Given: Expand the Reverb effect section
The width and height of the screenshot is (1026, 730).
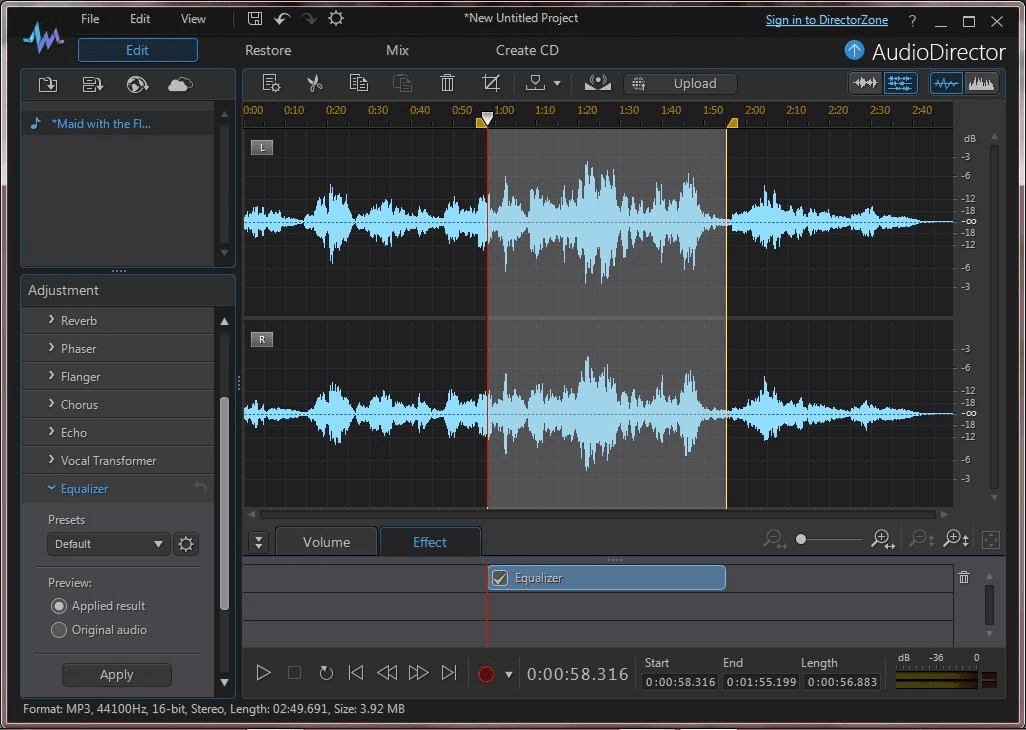Looking at the screenshot, I should [80, 321].
